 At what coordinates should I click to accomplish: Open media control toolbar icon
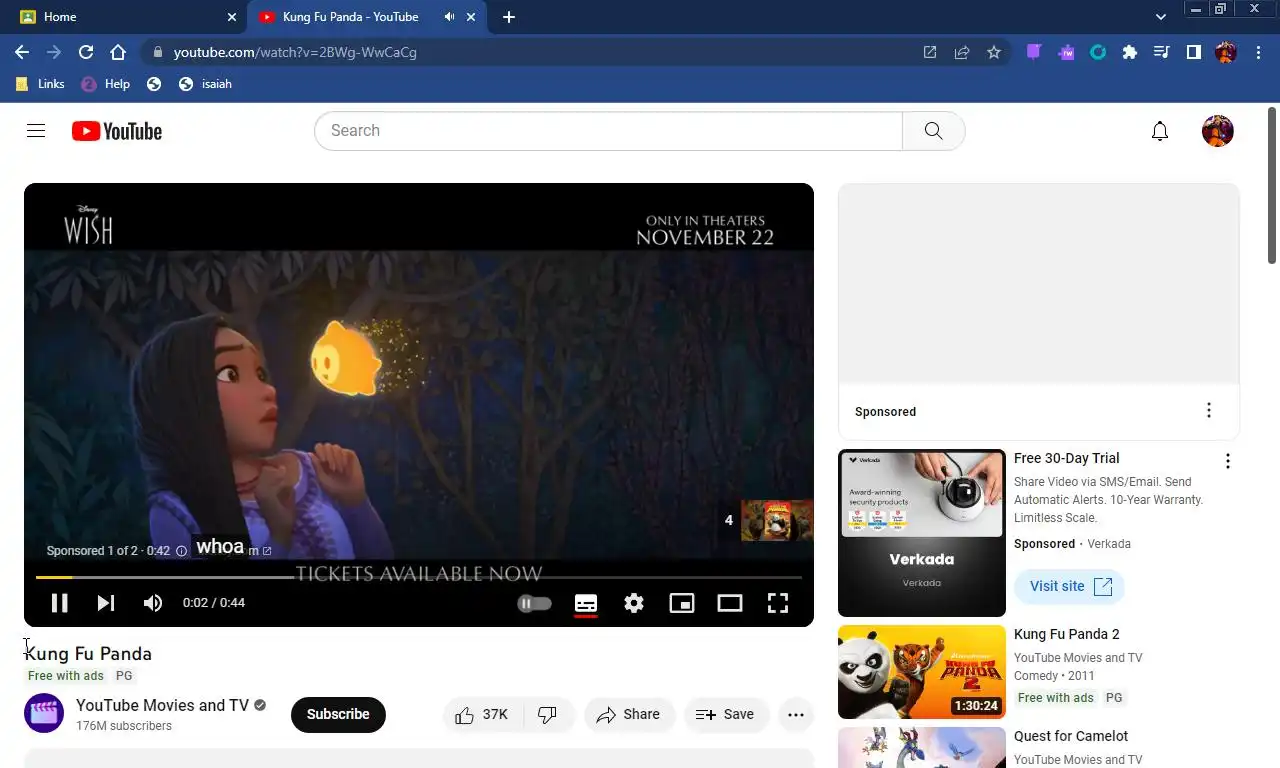point(1161,52)
